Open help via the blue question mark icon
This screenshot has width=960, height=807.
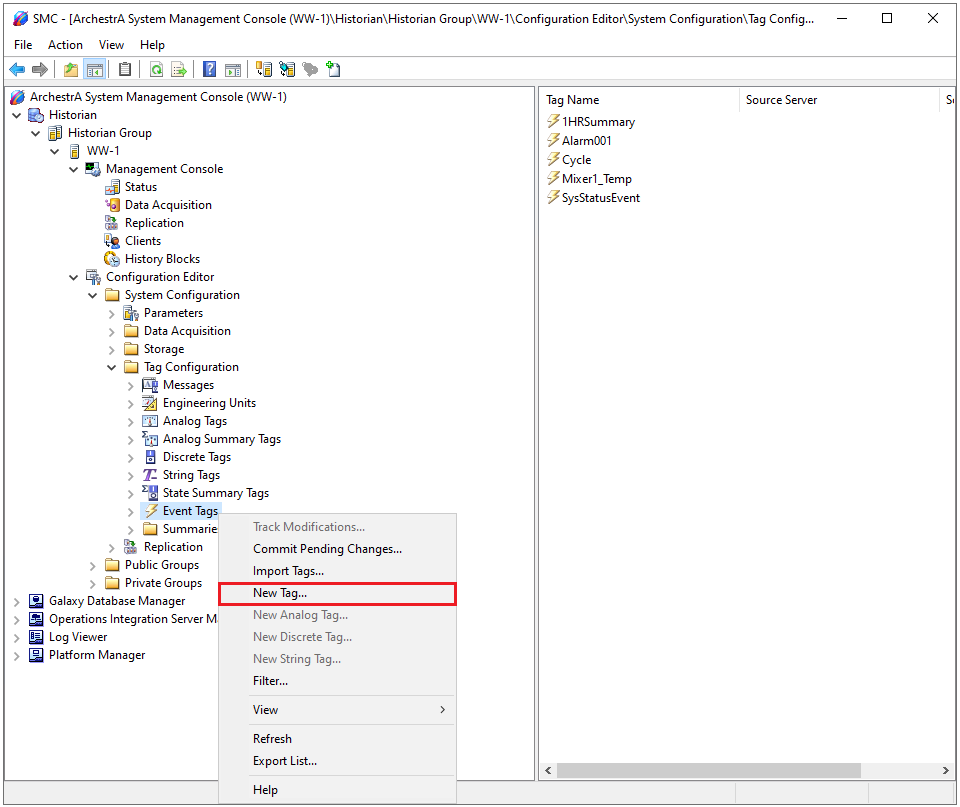click(x=209, y=70)
